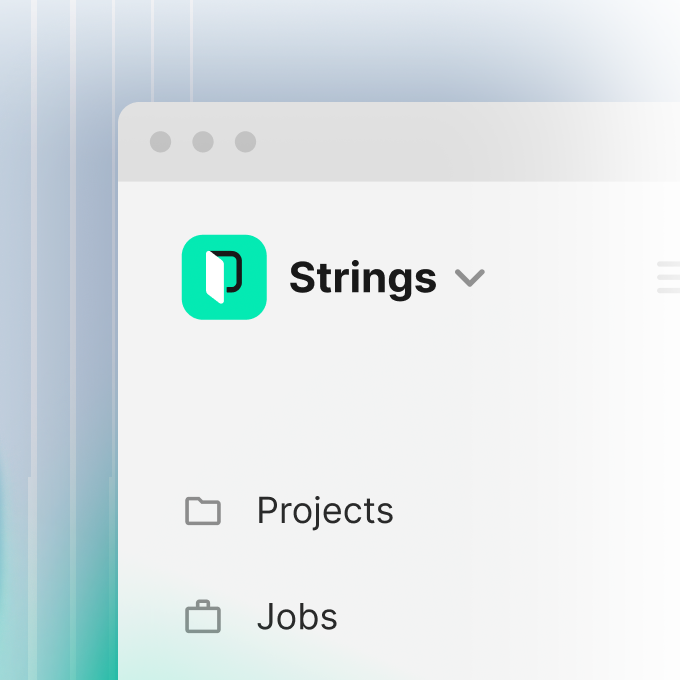680x680 pixels.
Task: Click the wallpaper area above the window
Action: [x=400, y=50]
